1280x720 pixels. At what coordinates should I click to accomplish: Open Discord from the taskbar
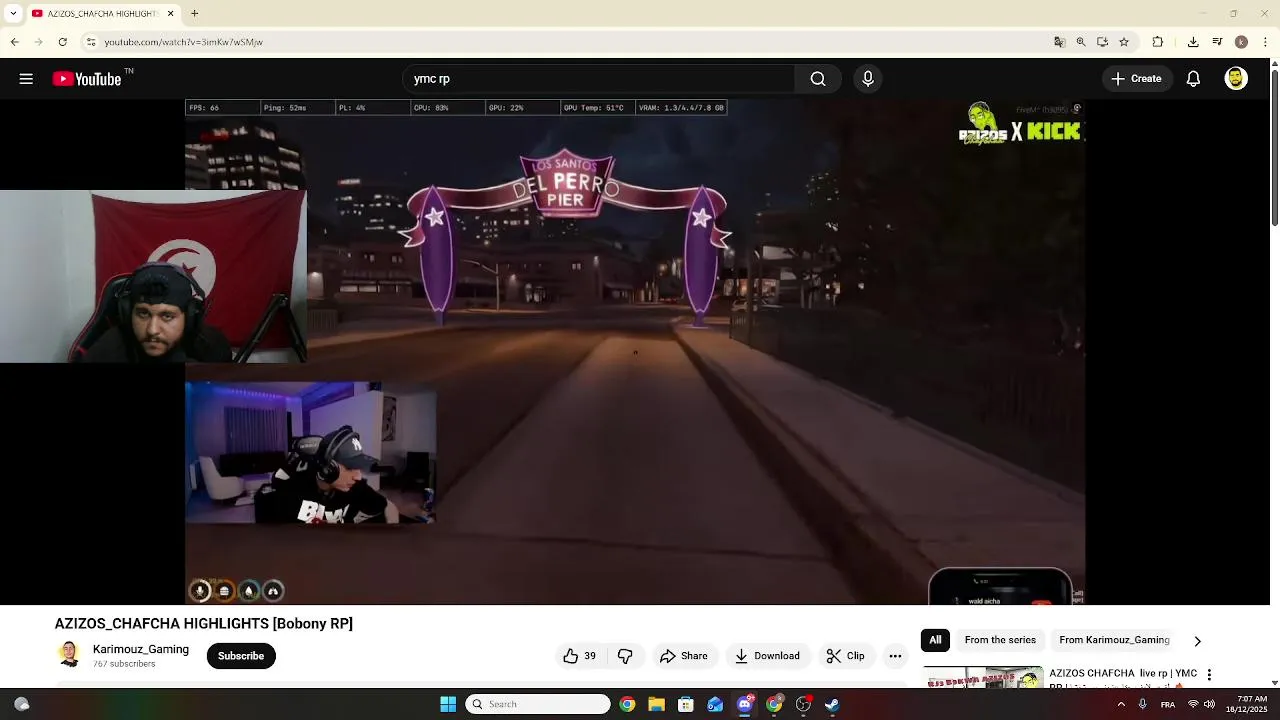[x=745, y=704]
